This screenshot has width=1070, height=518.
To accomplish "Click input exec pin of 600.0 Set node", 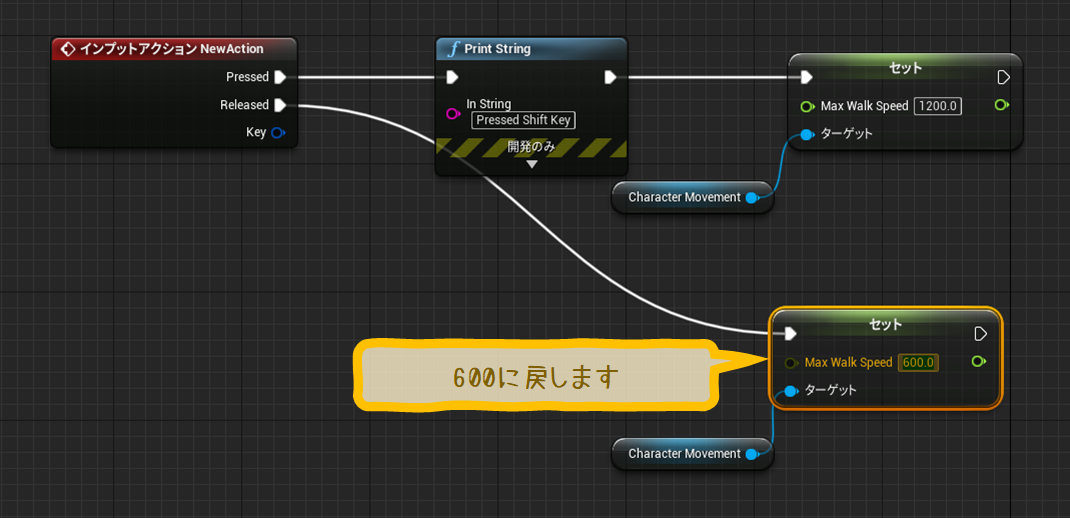I will pos(790,334).
